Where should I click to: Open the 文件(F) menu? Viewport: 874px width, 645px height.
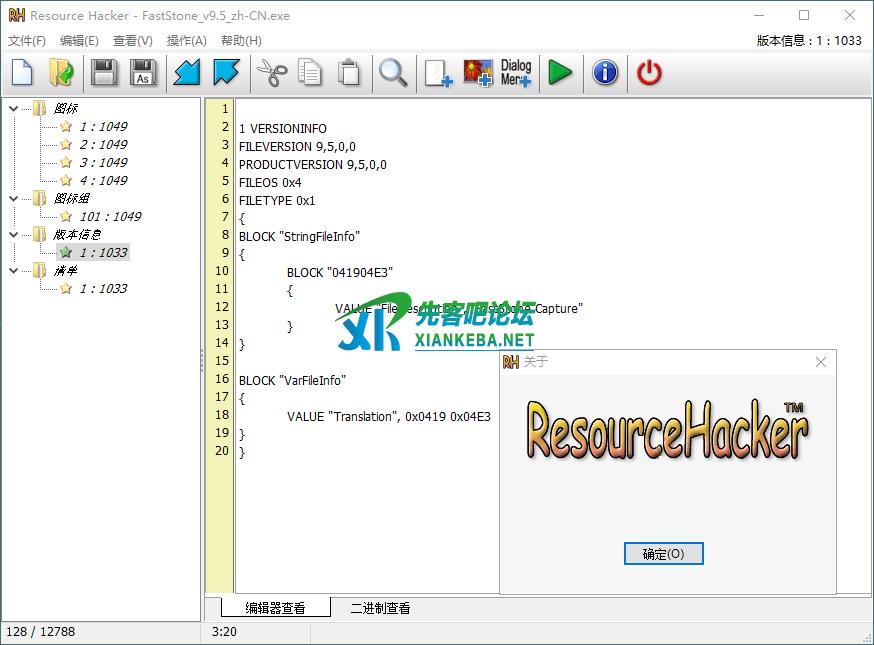pyautogui.click(x=27, y=41)
